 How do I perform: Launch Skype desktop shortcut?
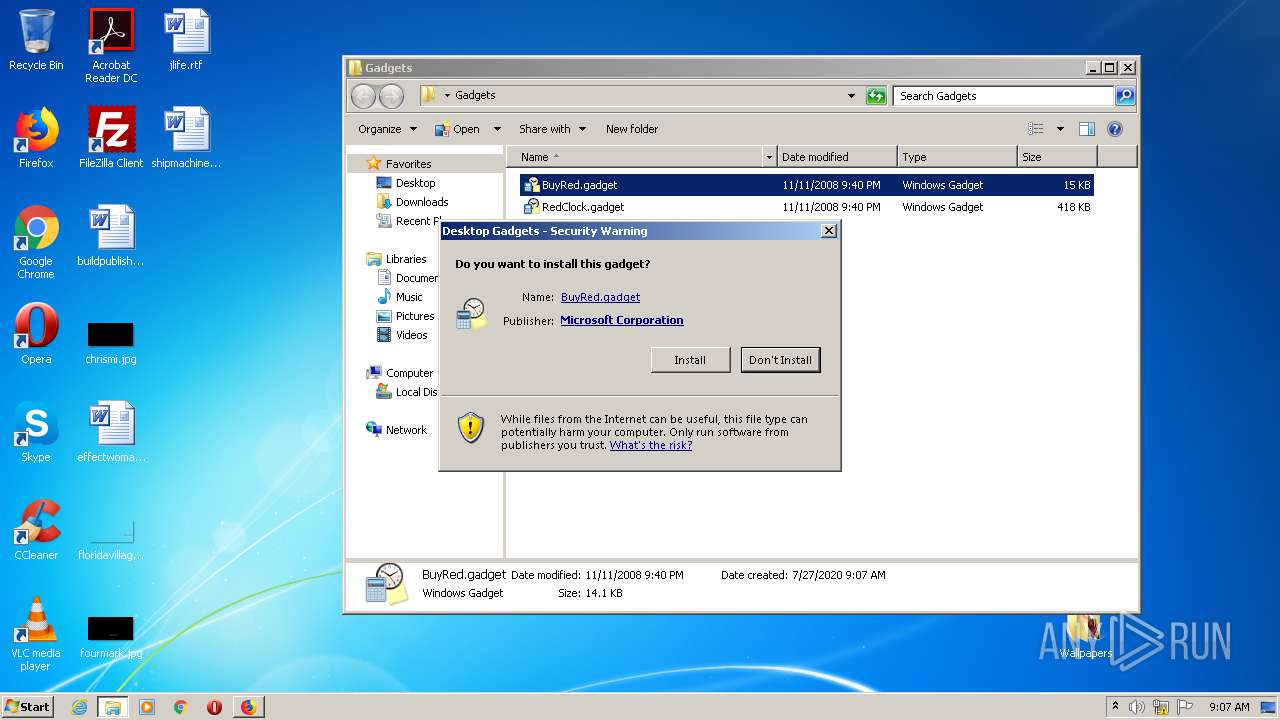(36, 432)
